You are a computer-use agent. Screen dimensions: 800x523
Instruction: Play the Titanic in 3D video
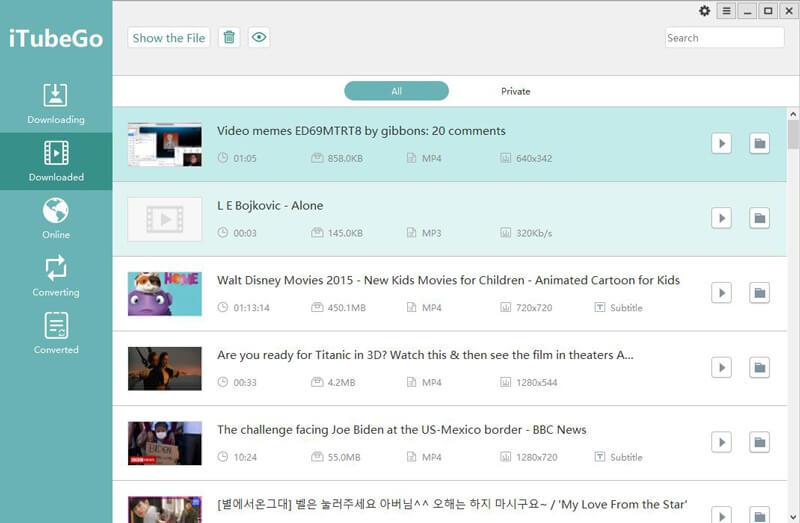pos(721,367)
